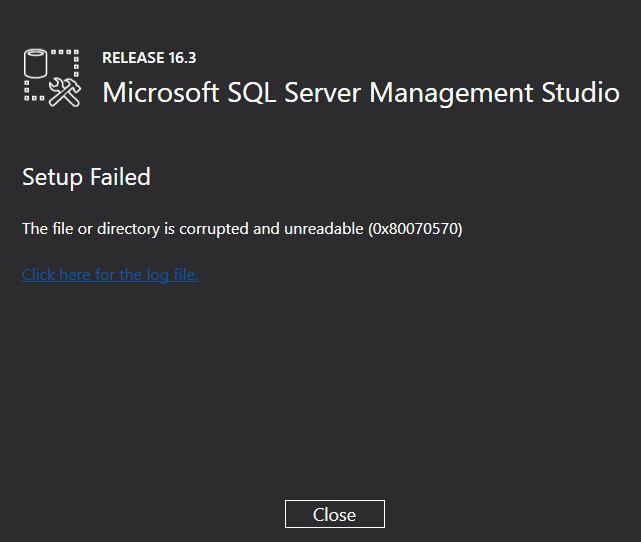Select the RELEASE 16.3 label
The image size is (641, 542).
(149, 58)
